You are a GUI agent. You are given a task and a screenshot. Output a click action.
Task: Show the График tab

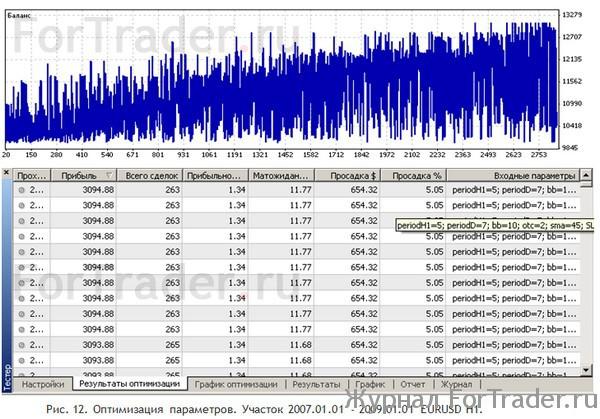pos(370,384)
